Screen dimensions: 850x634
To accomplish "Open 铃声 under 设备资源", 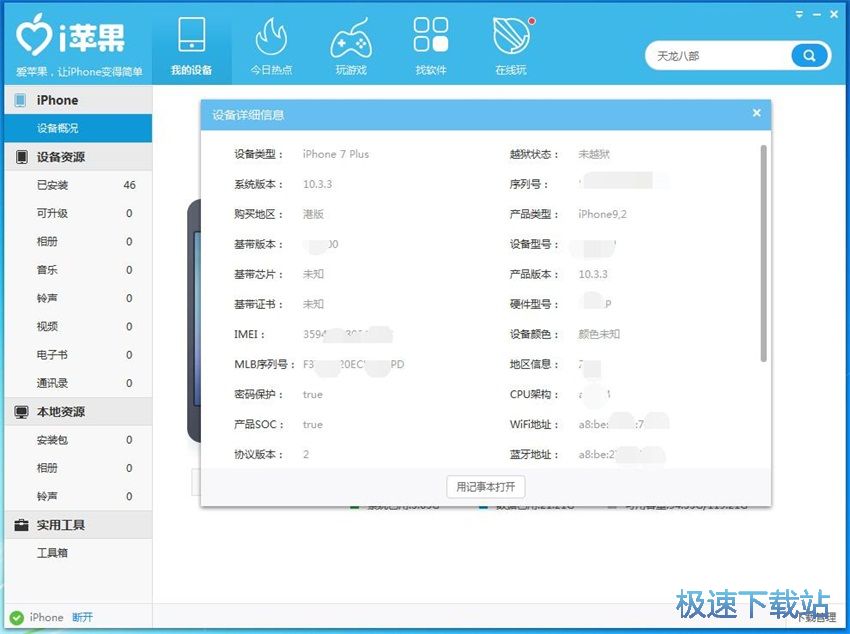I will click(x=78, y=299).
